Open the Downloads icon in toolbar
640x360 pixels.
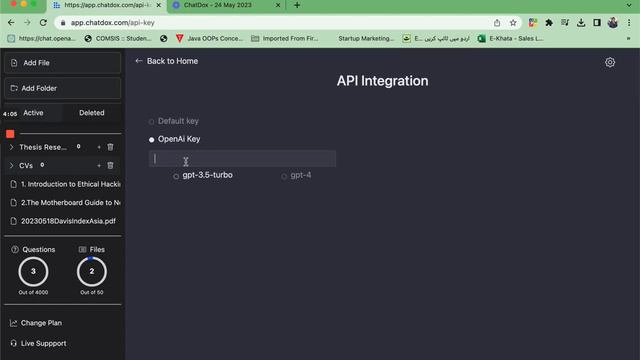point(581,23)
